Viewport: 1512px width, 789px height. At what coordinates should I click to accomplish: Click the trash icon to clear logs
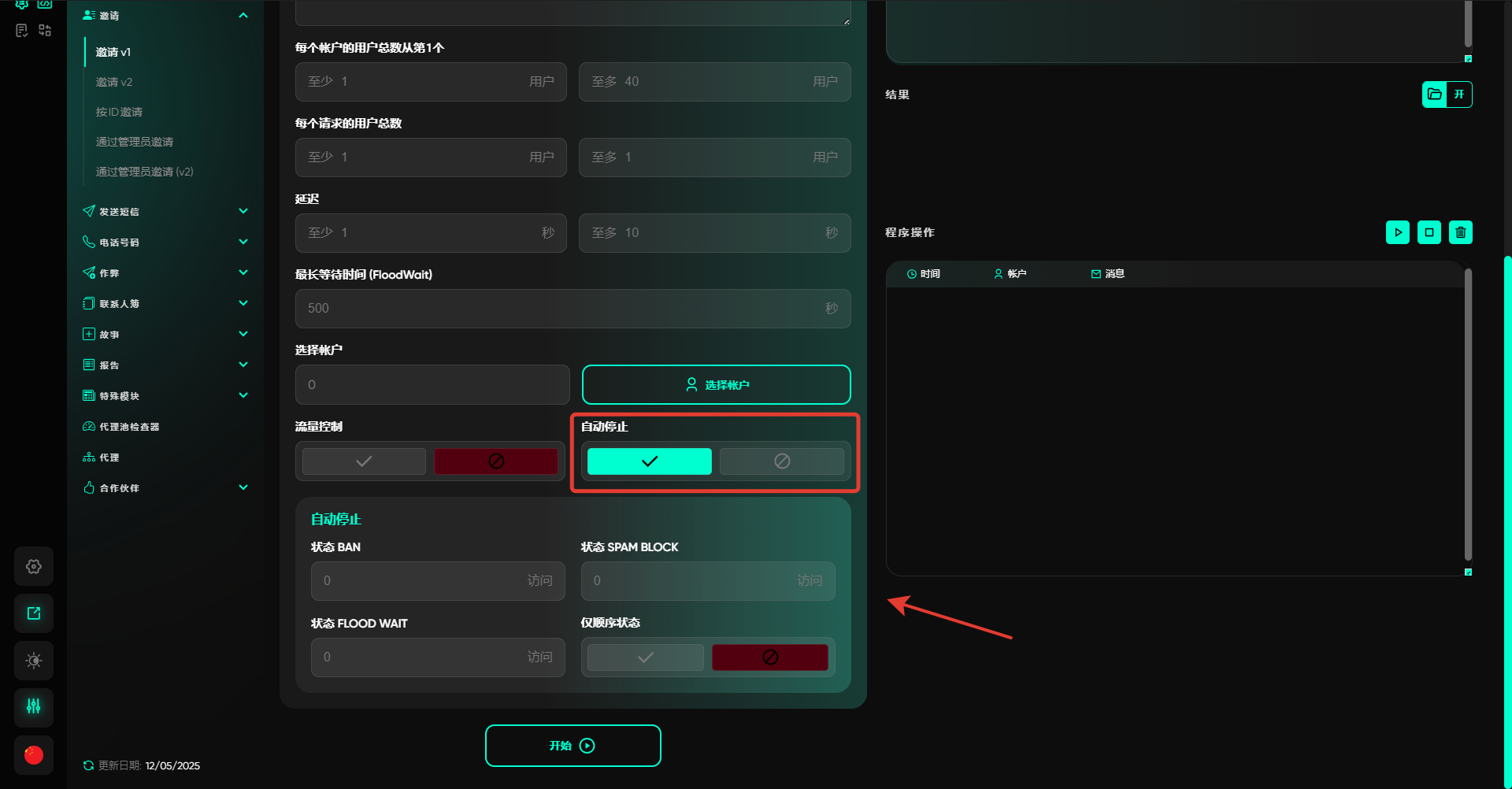tap(1460, 232)
